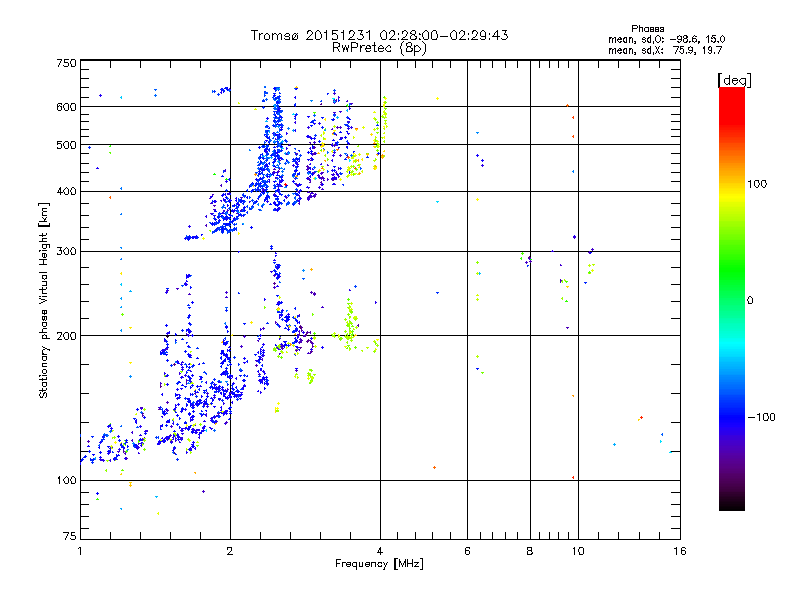
Task: Click the y-axis tick label '750'
Action: 66,63
